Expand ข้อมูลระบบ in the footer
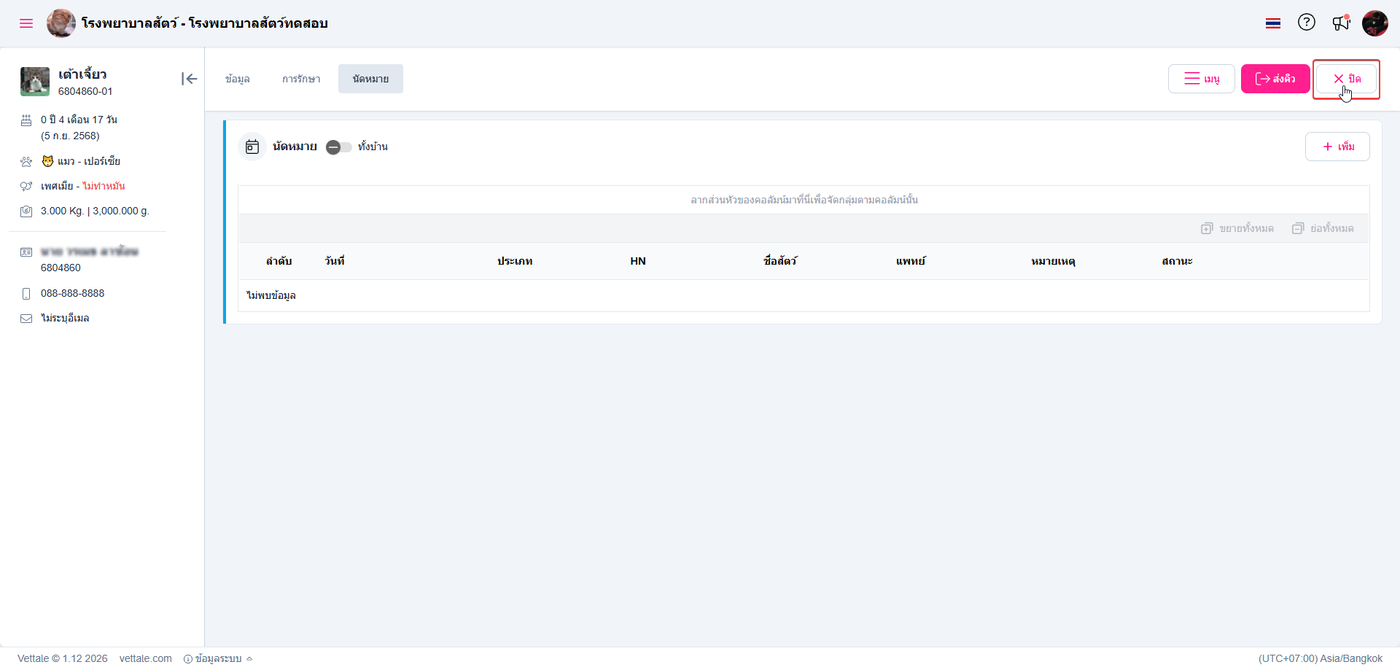1400x670 pixels. pos(218,658)
